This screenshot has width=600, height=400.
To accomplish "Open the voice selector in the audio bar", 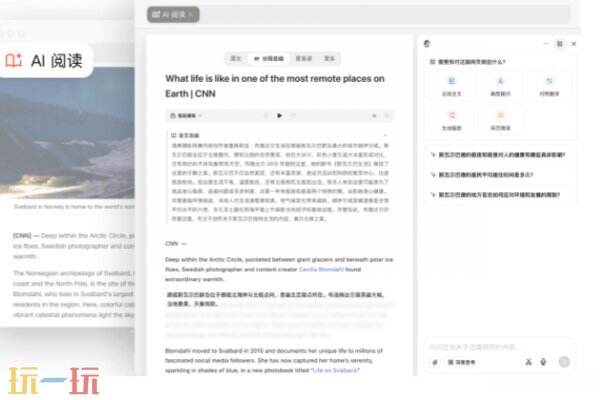I will (186, 116).
